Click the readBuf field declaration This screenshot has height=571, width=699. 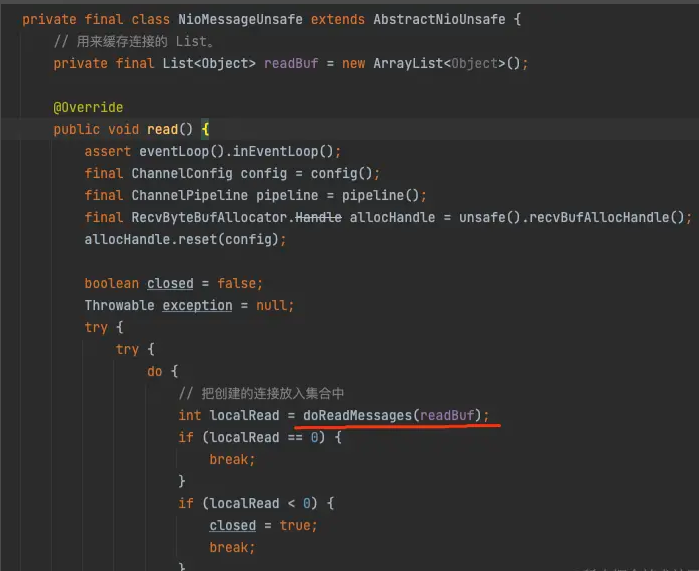tap(291, 63)
